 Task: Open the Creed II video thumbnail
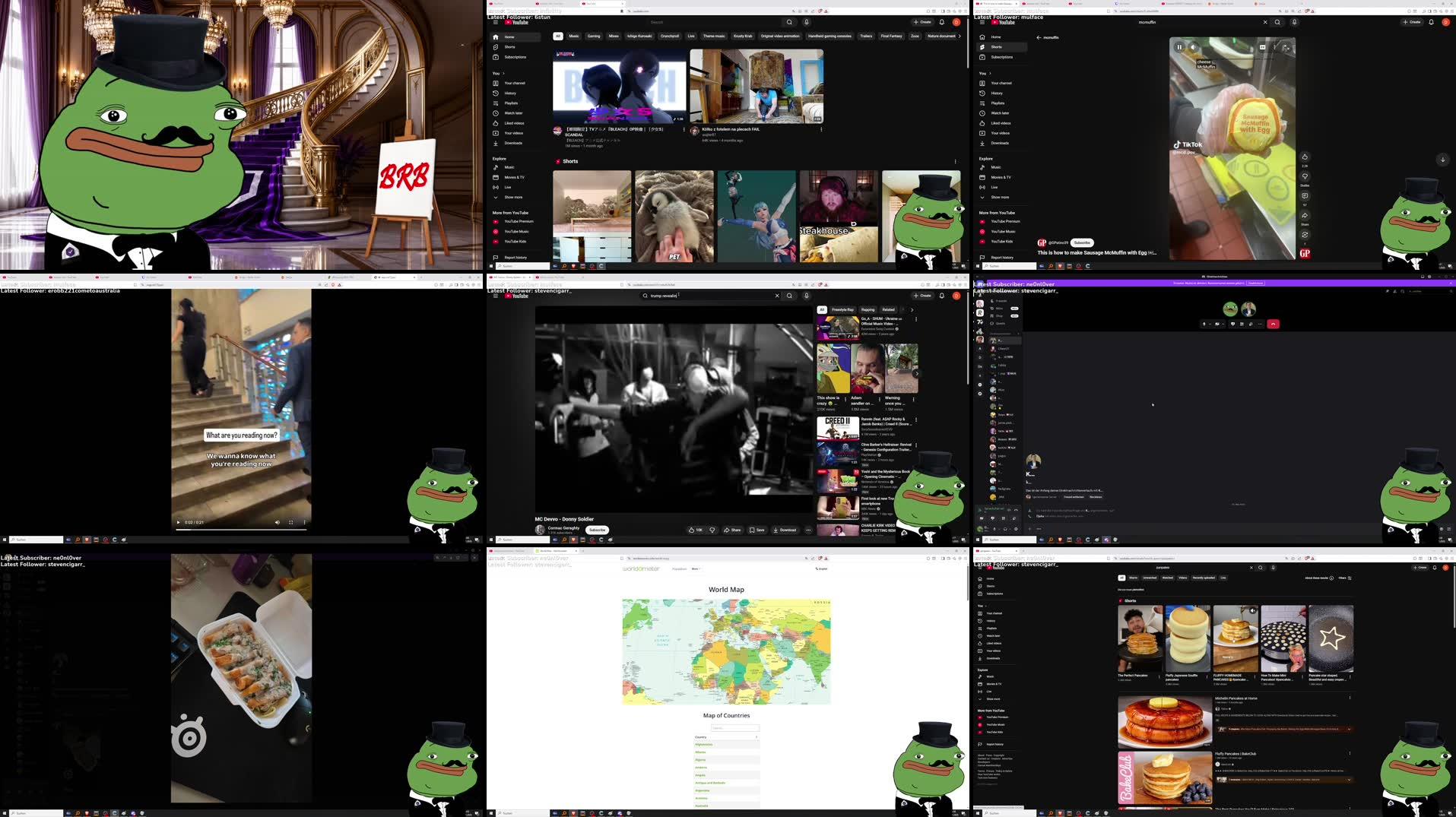pos(838,428)
